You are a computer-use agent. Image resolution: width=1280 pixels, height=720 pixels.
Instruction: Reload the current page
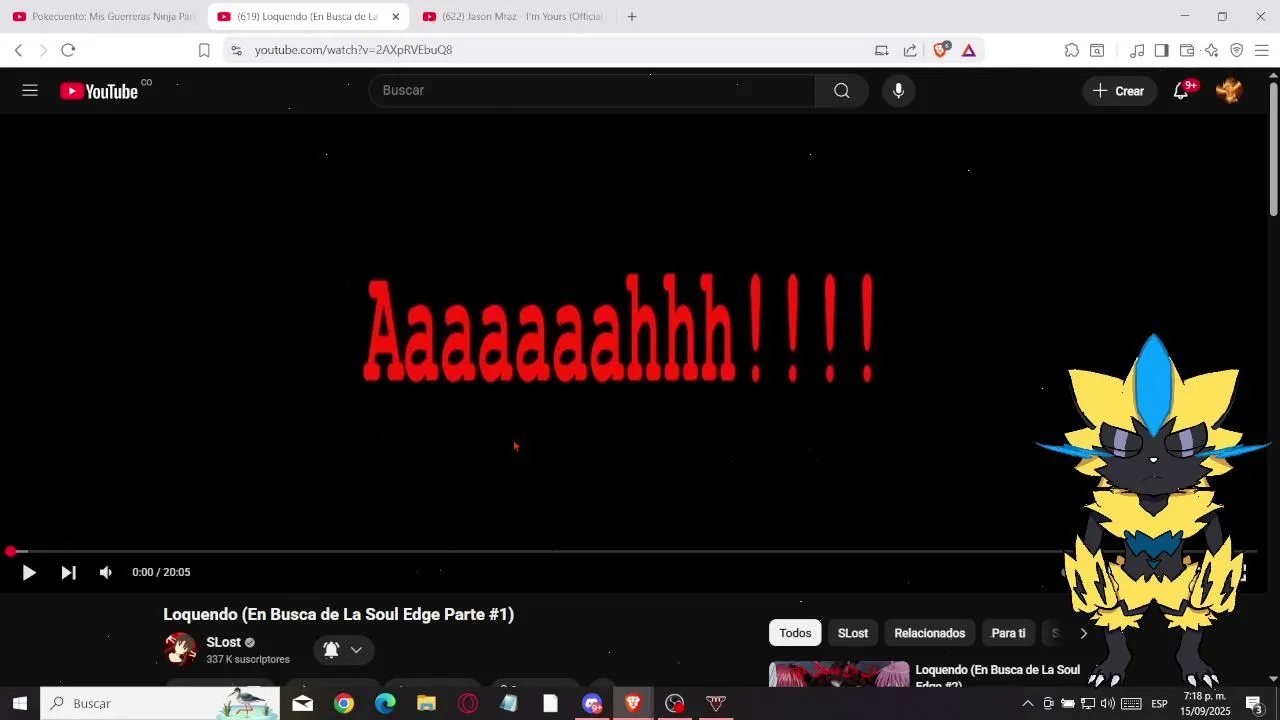pos(68,50)
